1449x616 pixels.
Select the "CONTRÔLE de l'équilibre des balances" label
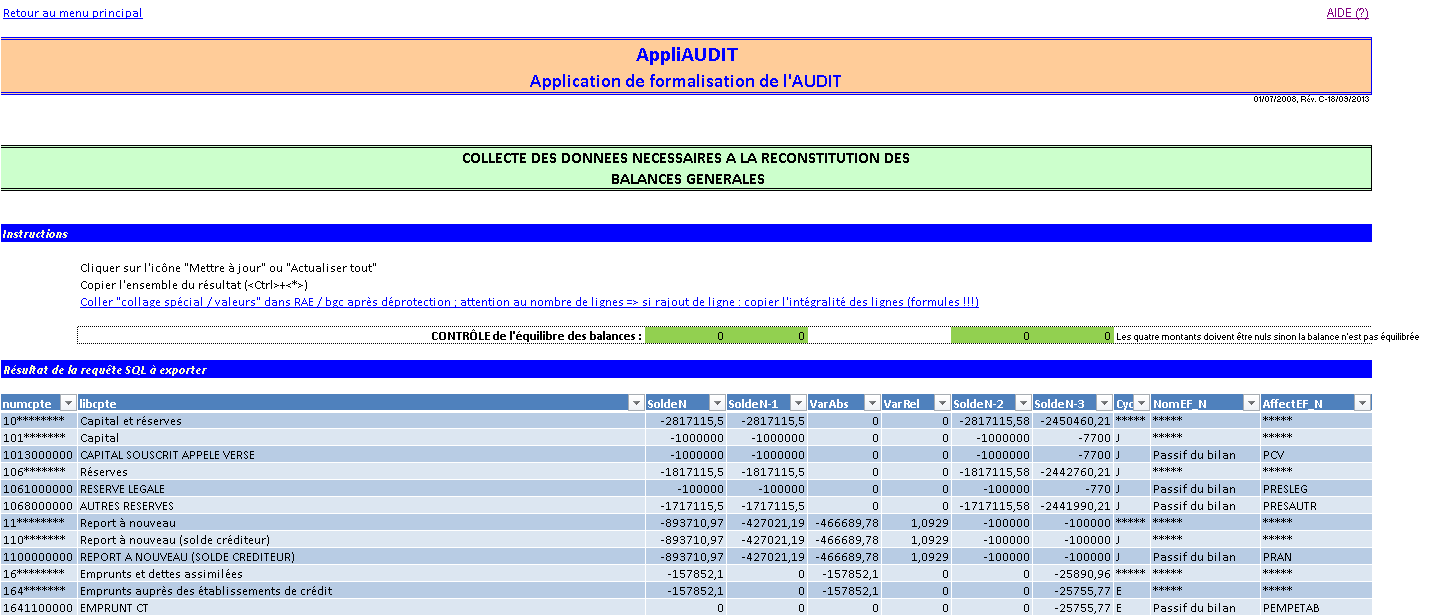[x=536, y=336]
